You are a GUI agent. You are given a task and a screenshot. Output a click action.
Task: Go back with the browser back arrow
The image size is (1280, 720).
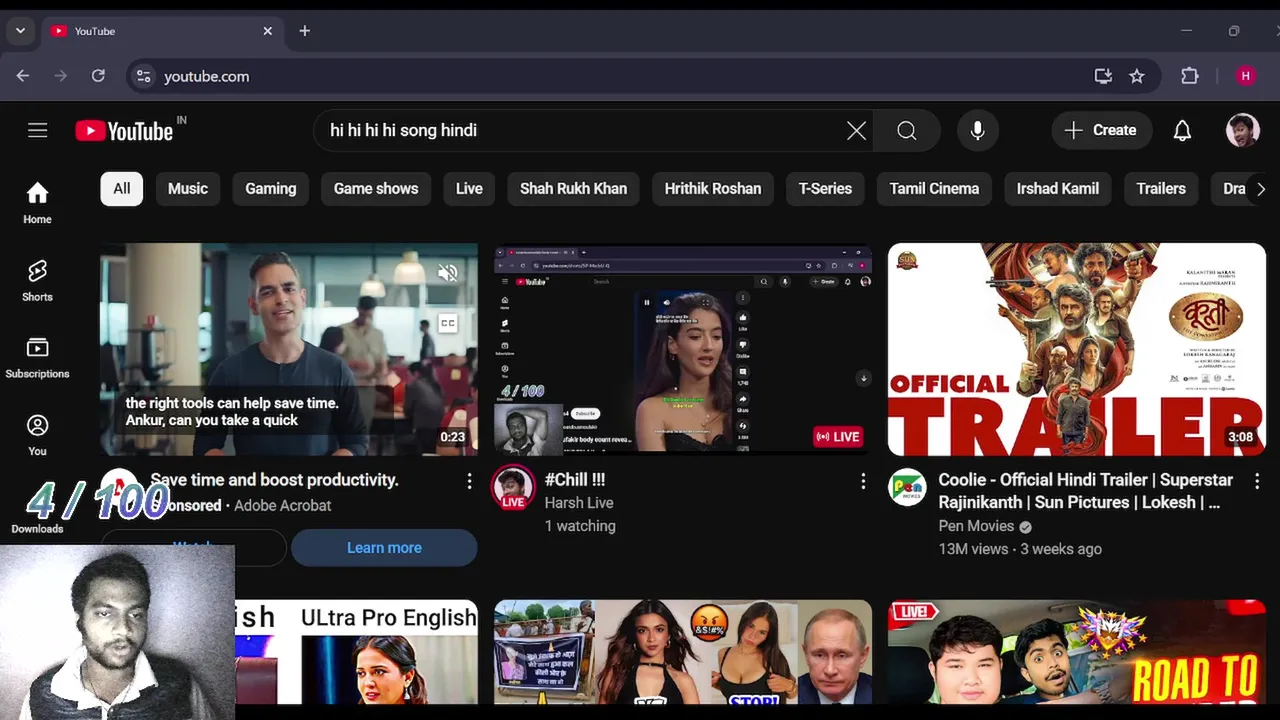(23, 76)
